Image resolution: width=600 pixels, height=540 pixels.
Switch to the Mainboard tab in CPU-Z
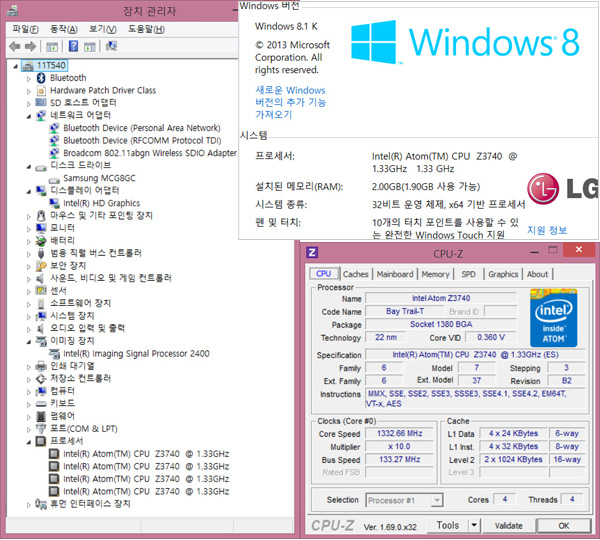click(395, 274)
